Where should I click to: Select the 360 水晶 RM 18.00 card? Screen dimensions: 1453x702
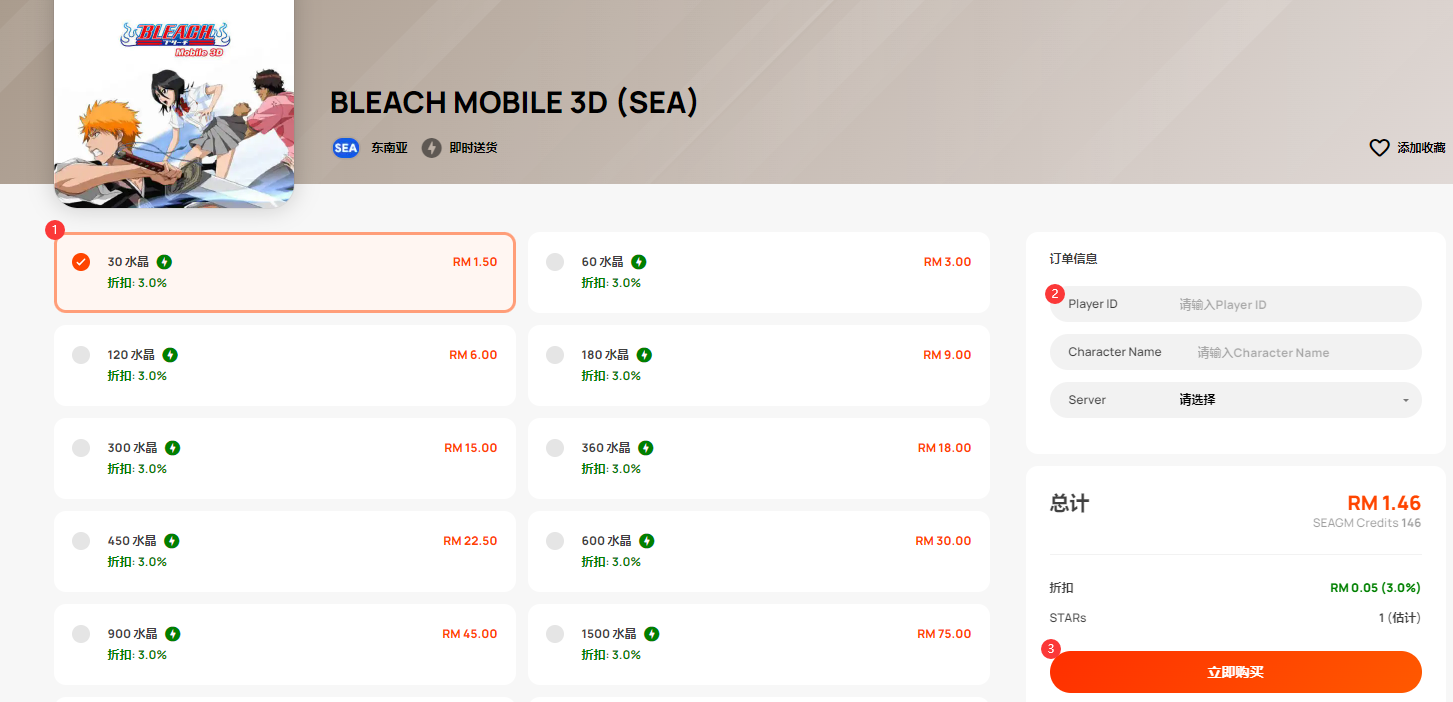click(x=759, y=458)
